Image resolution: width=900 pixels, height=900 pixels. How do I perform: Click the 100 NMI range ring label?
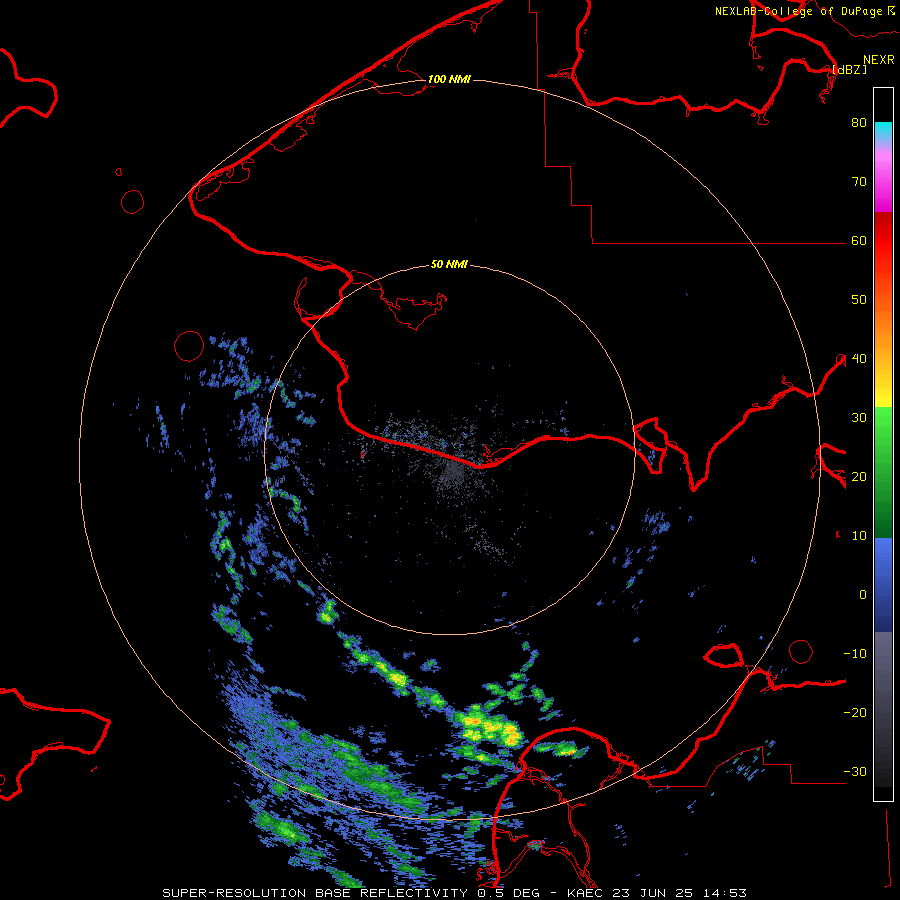[449, 79]
